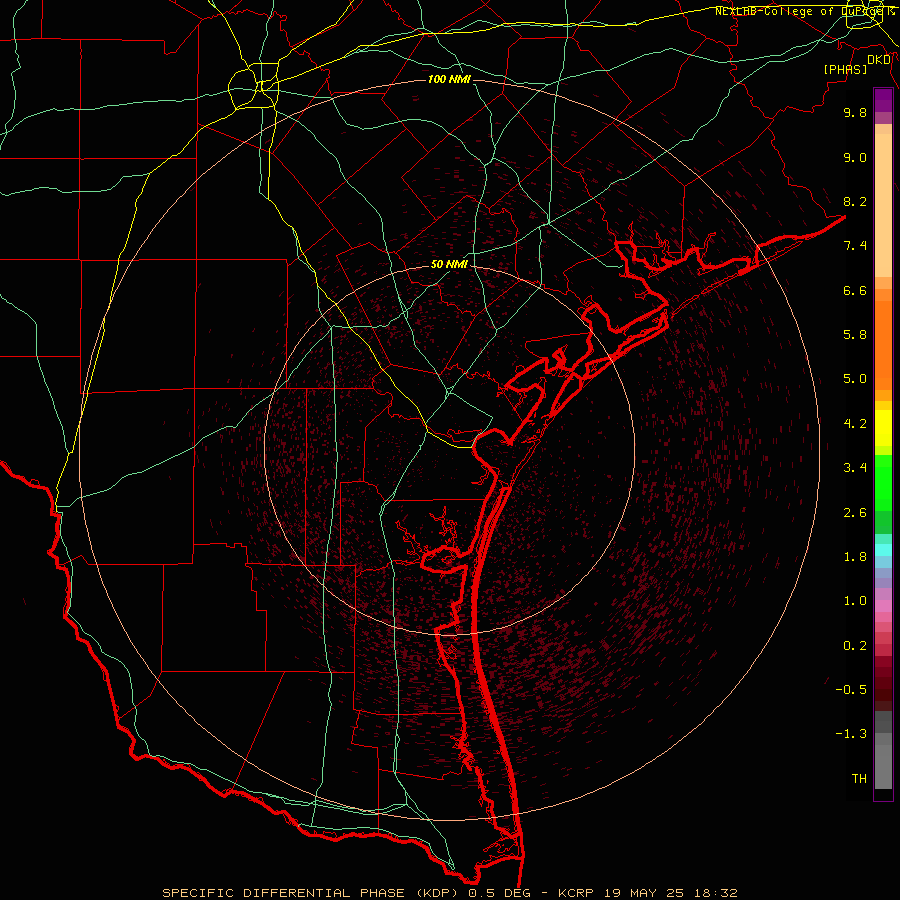Select the 6.6 value on color scale
This screenshot has width=900, height=900.
[x=855, y=290]
